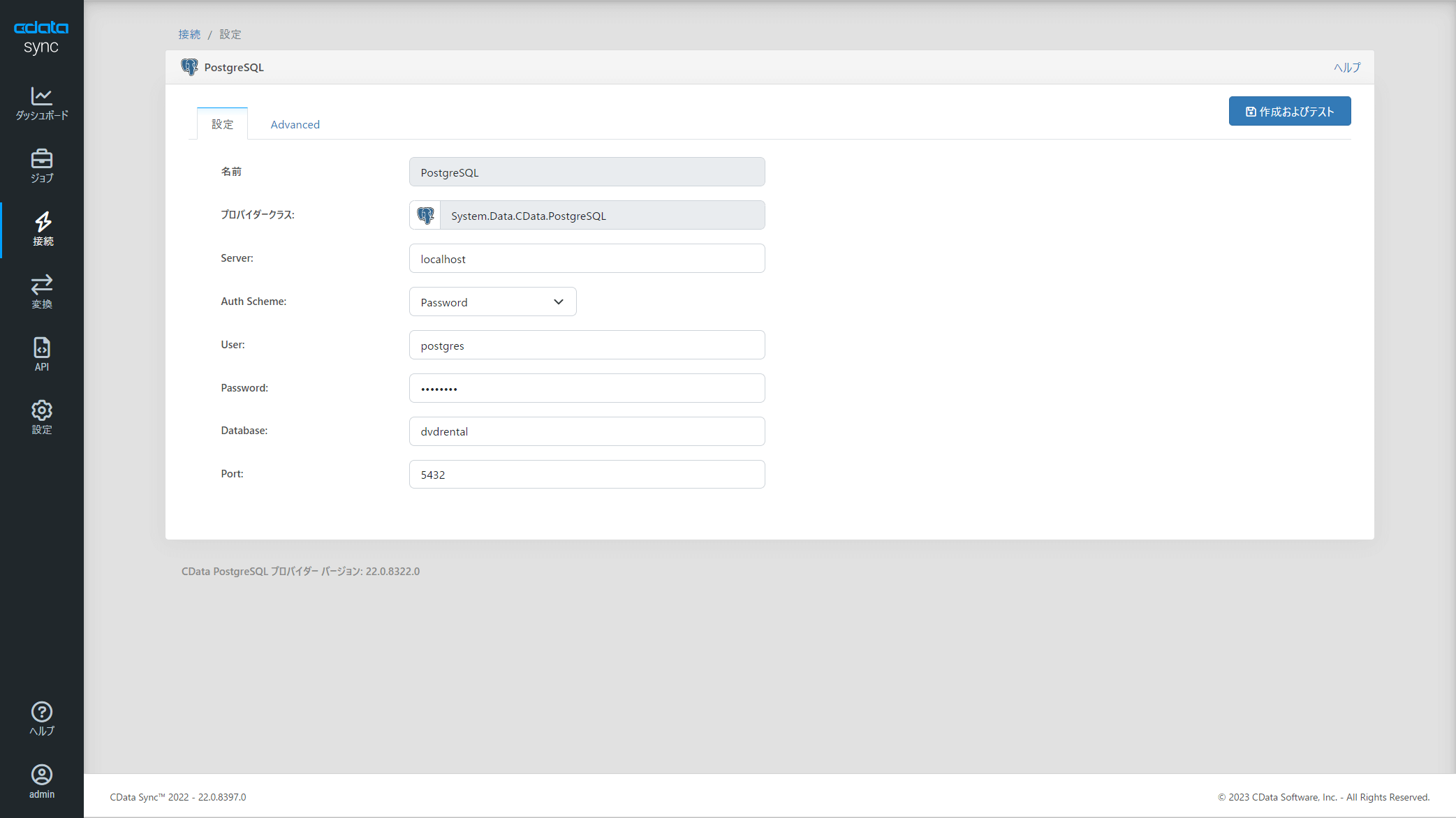The width and height of the screenshot is (1456, 818).
Task: Click the Server field containing localhost
Action: pyautogui.click(x=587, y=259)
